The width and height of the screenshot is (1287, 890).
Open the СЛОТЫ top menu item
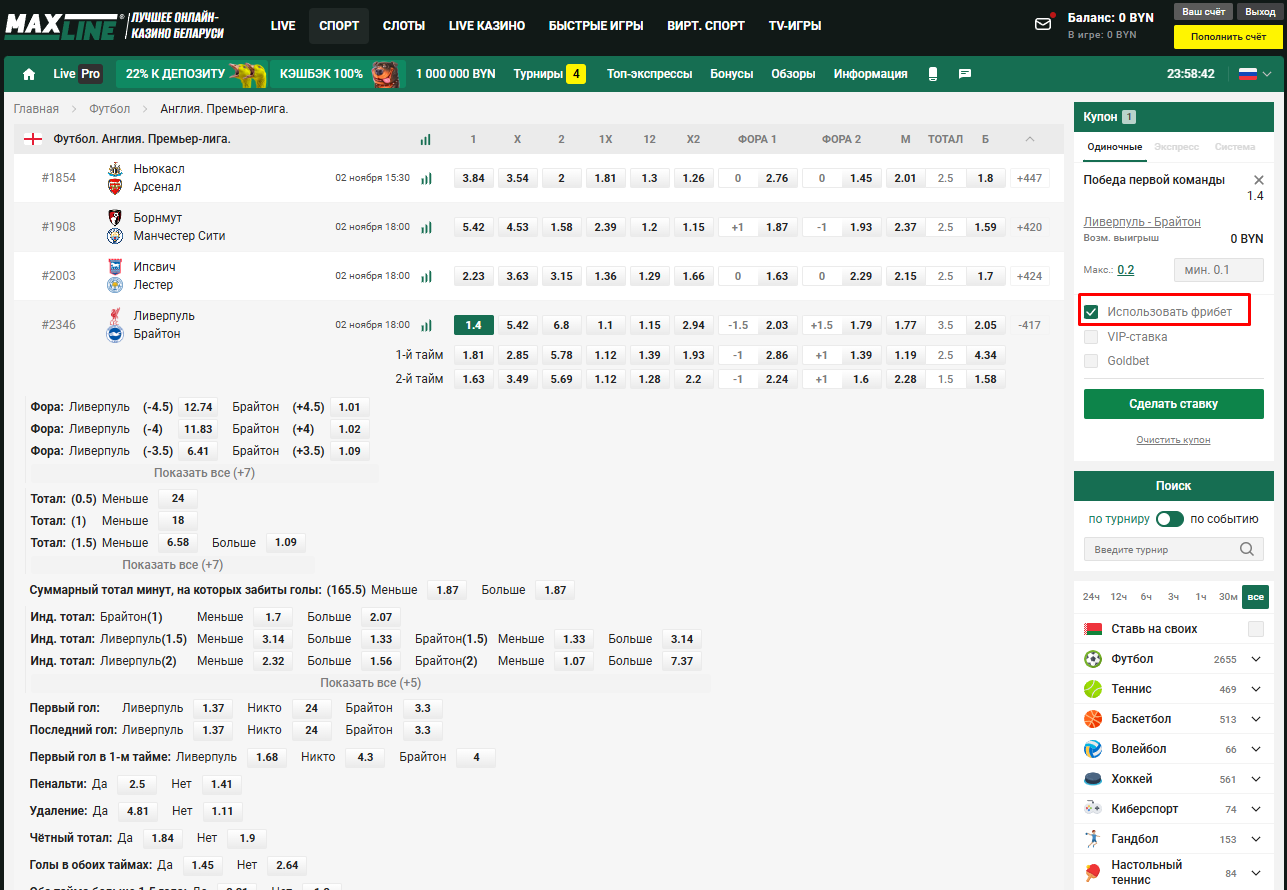(404, 26)
